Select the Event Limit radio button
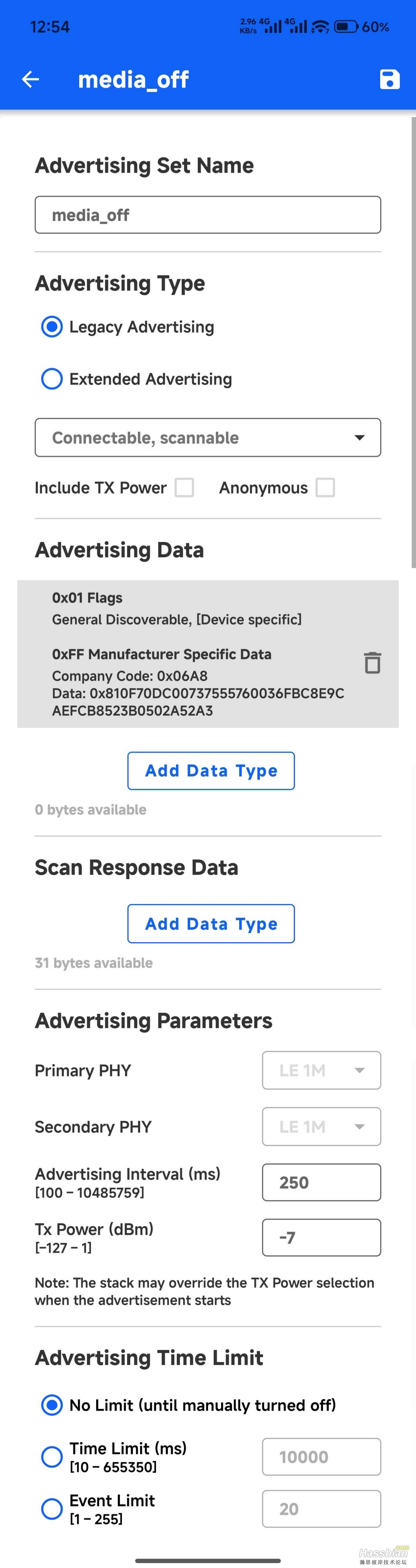 tap(52, 1508)
